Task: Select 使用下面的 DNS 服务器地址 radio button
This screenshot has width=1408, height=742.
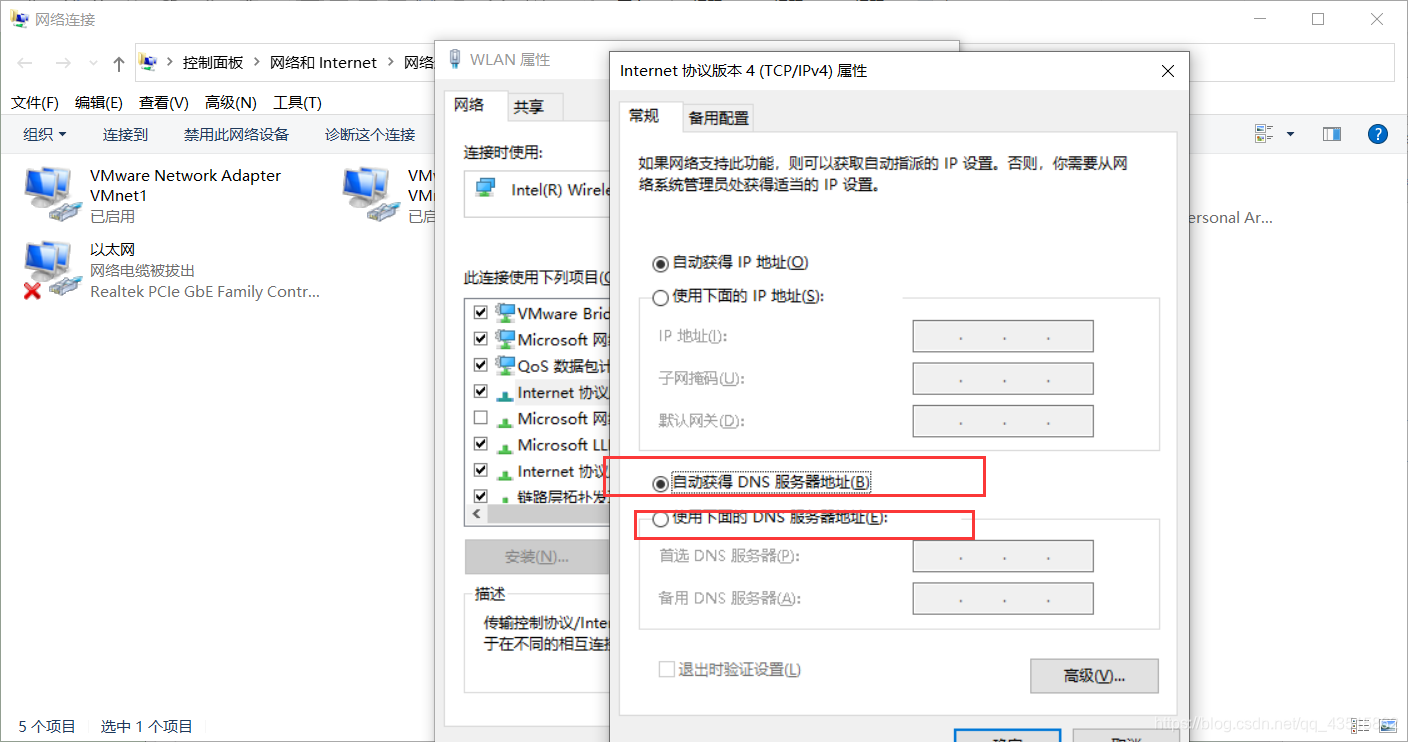Action: [x=660, y=519]
